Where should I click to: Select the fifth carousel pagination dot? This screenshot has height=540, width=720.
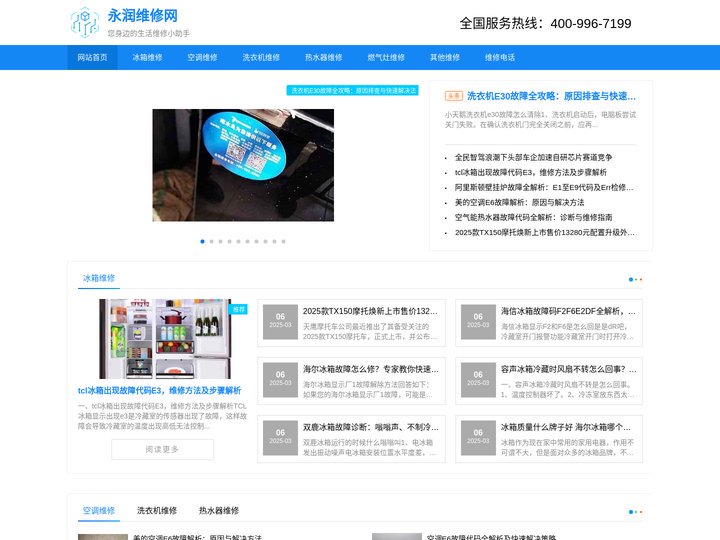(x=238, y=242)
